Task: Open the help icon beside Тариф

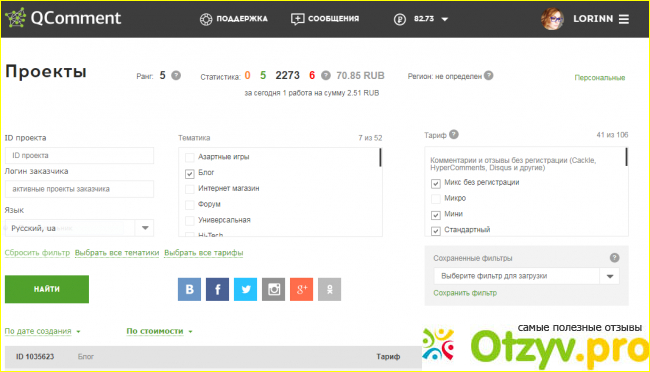Action: click(454, 134)
